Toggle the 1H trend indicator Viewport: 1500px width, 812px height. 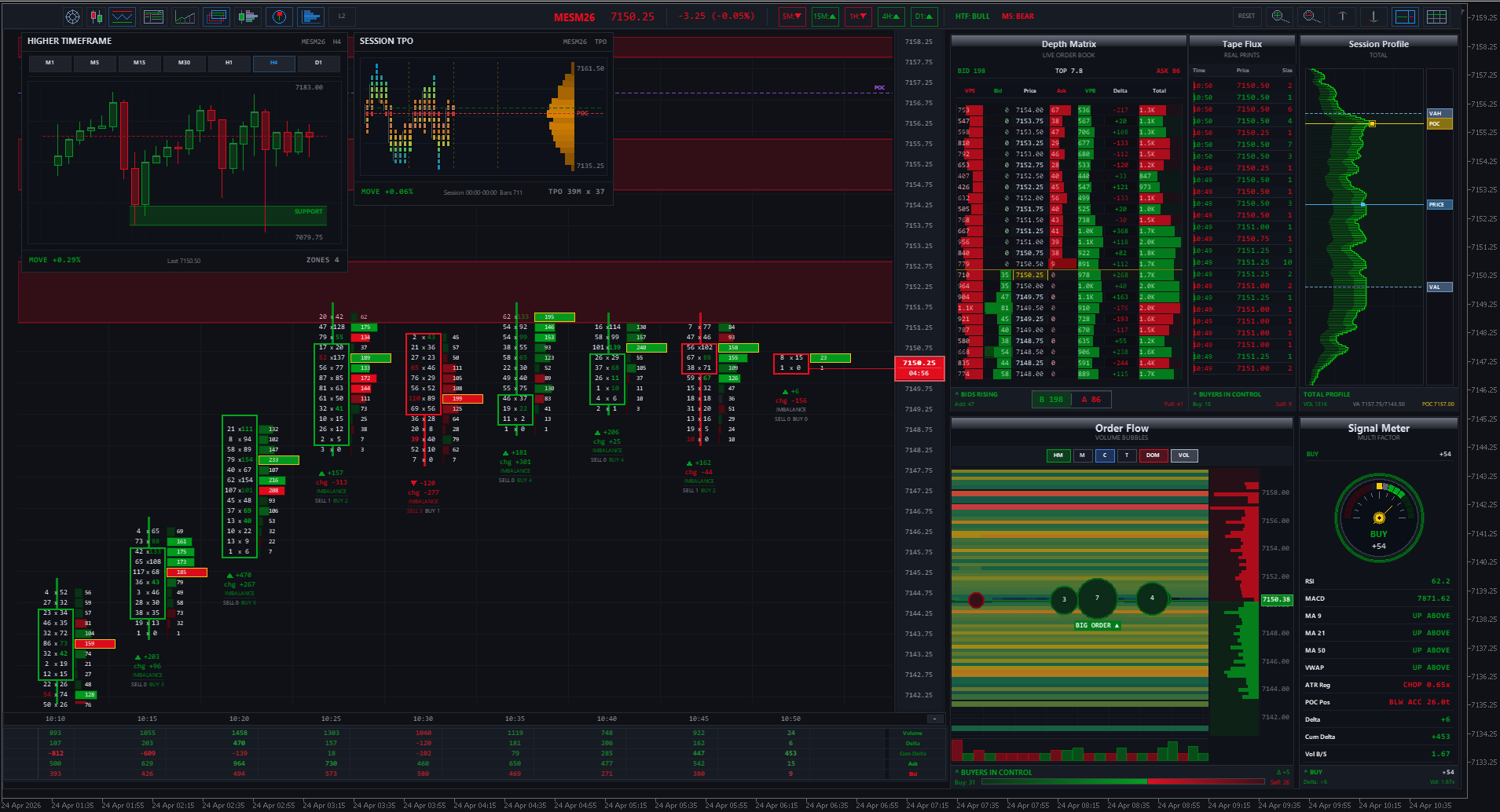pos(858,16)
